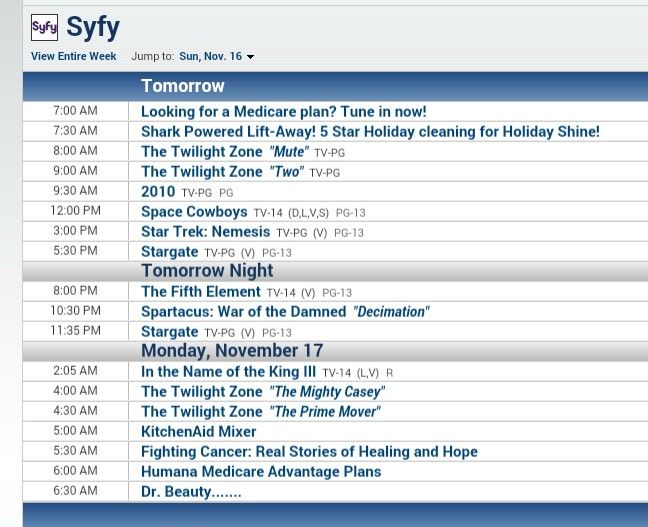Open The Twilight Zone "Two" episode
The image size is (648, 527).
coord(222,172)
